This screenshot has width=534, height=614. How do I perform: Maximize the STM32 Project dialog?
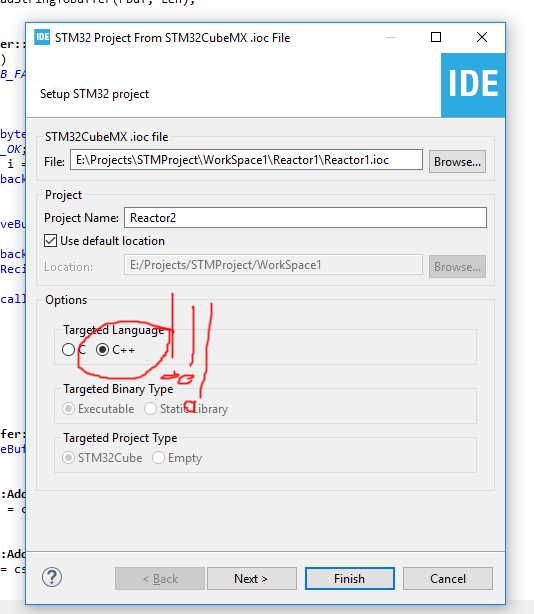436,37
